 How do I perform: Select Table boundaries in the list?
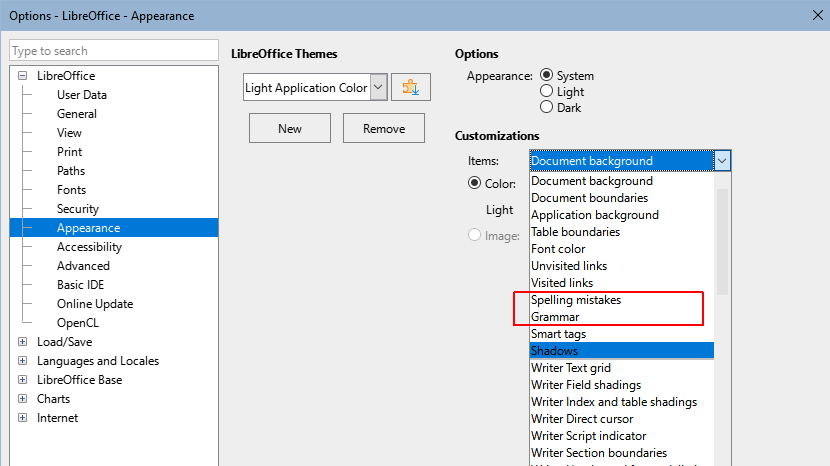click(622, 231)
